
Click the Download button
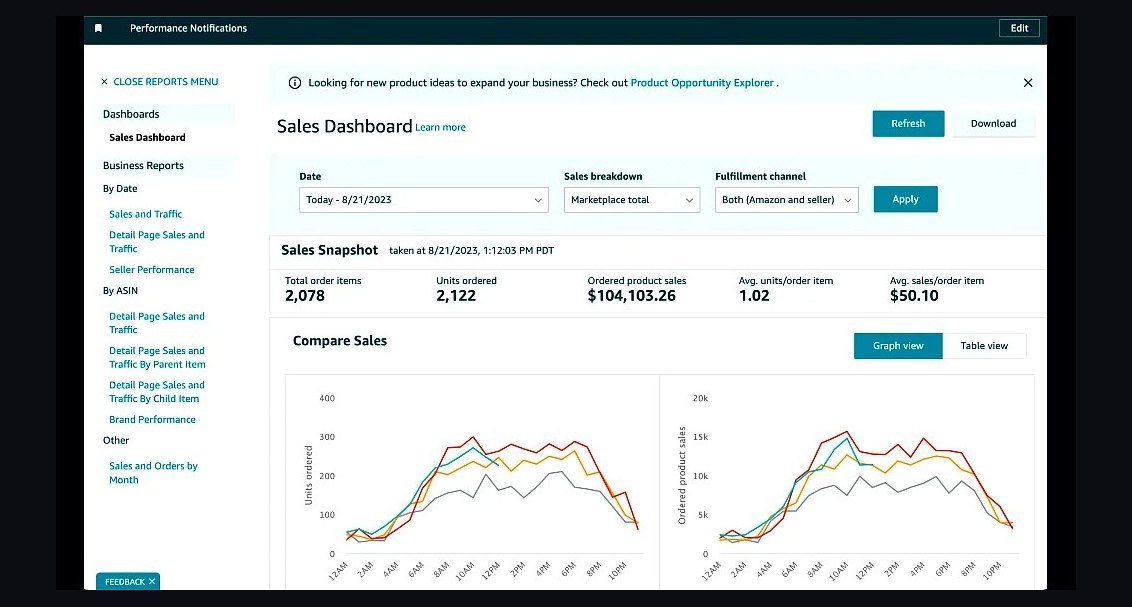tap(993, 123)
